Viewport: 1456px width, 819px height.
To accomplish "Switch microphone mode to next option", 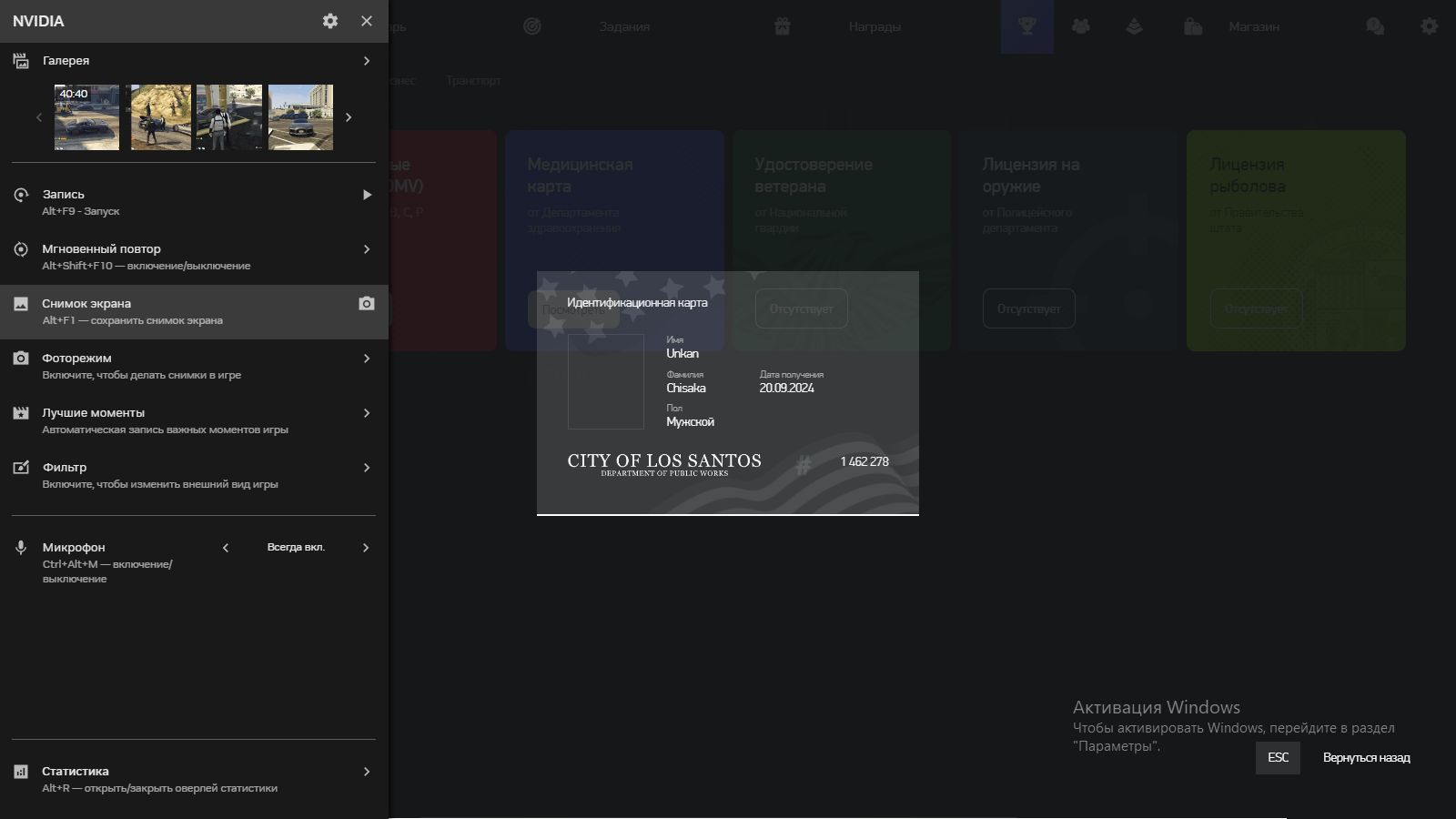I will [366, 548].
